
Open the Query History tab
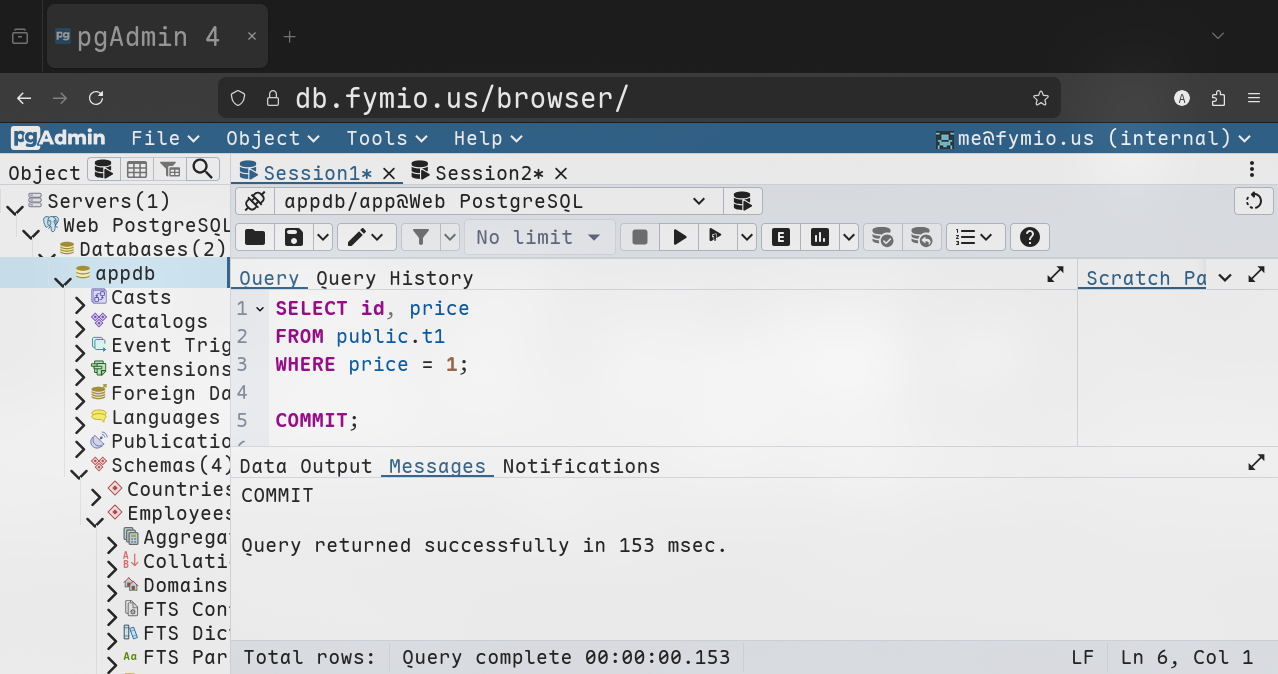coord(394,278)
